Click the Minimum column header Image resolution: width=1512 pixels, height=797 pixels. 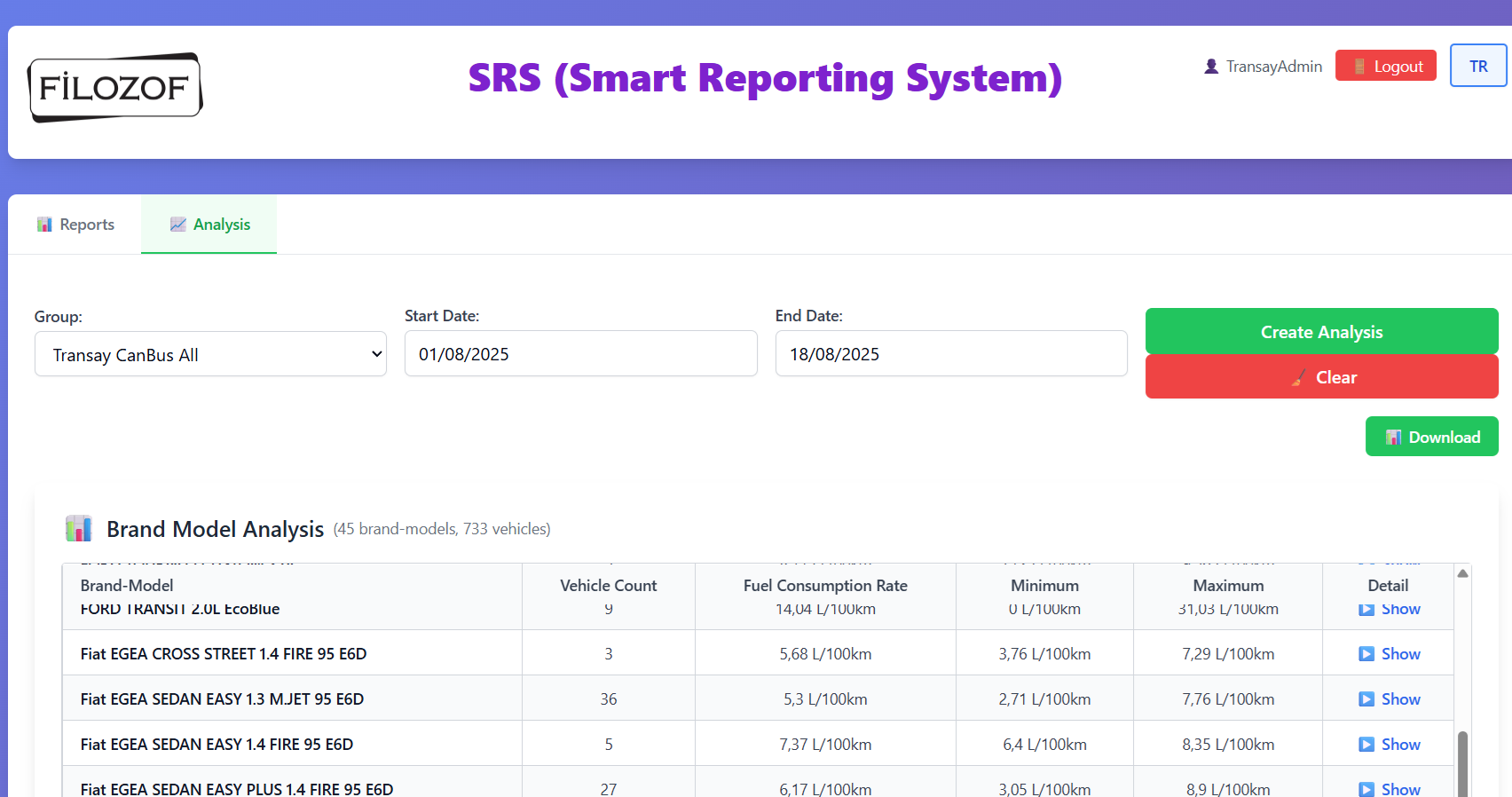pyautogui.click(x=1044, y=585)
